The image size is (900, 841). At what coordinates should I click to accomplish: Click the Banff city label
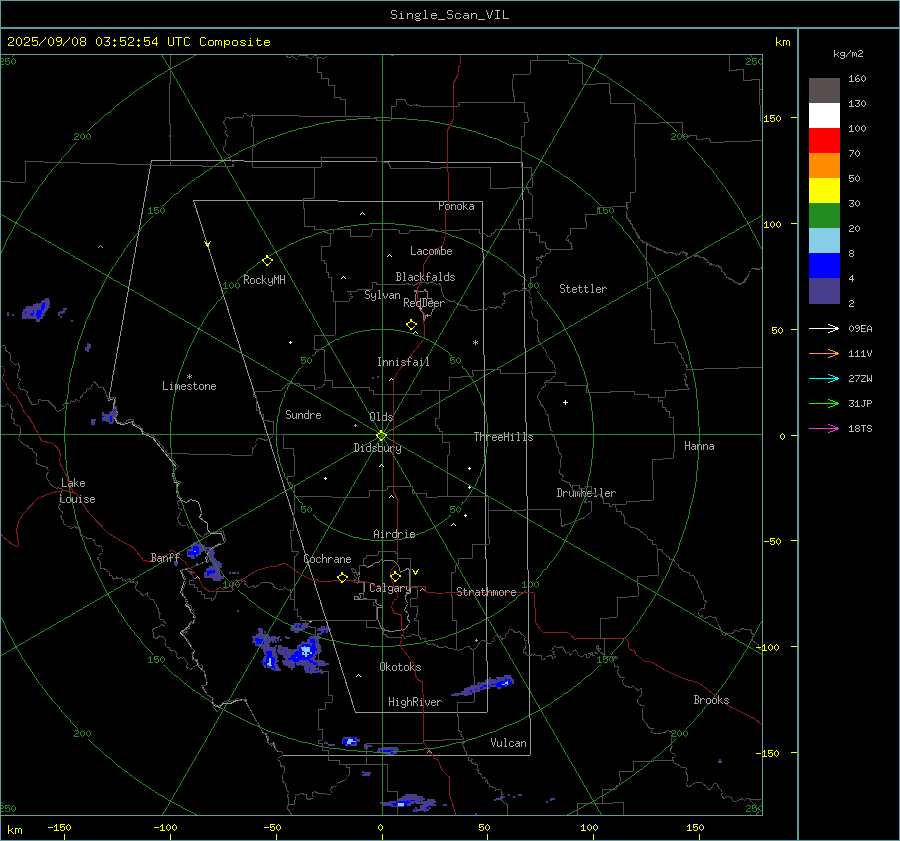coord(165,558)
